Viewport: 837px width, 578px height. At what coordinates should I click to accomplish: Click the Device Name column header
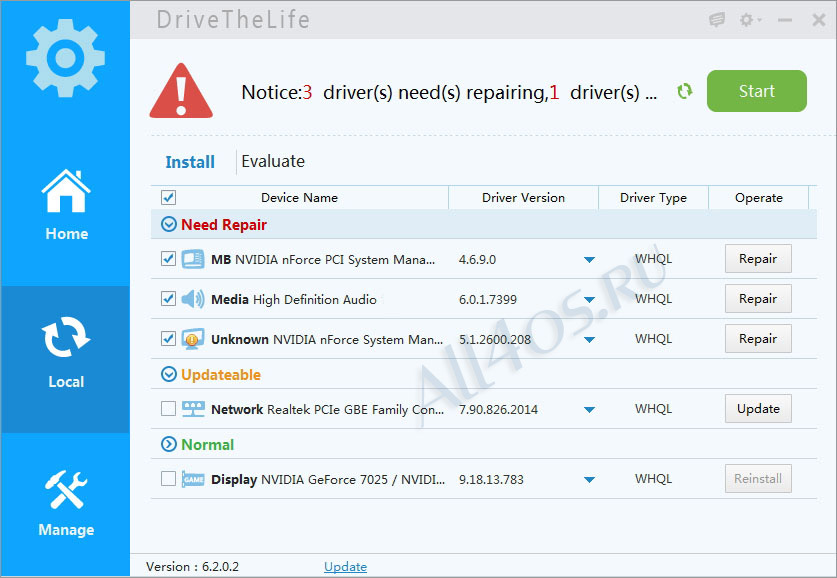[299, 197]
